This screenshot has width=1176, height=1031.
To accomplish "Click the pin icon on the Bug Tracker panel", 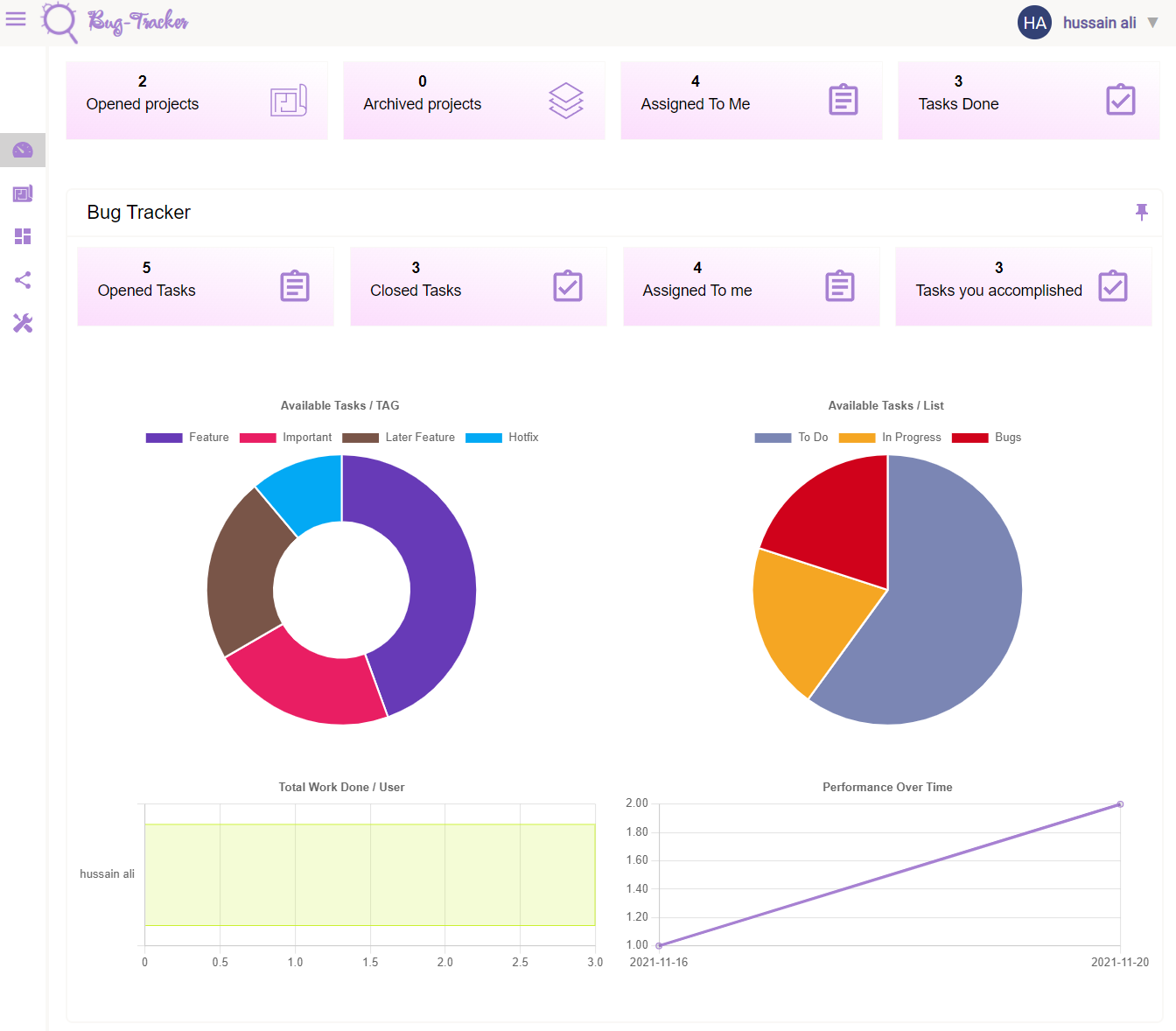I will pos(1142,212).
